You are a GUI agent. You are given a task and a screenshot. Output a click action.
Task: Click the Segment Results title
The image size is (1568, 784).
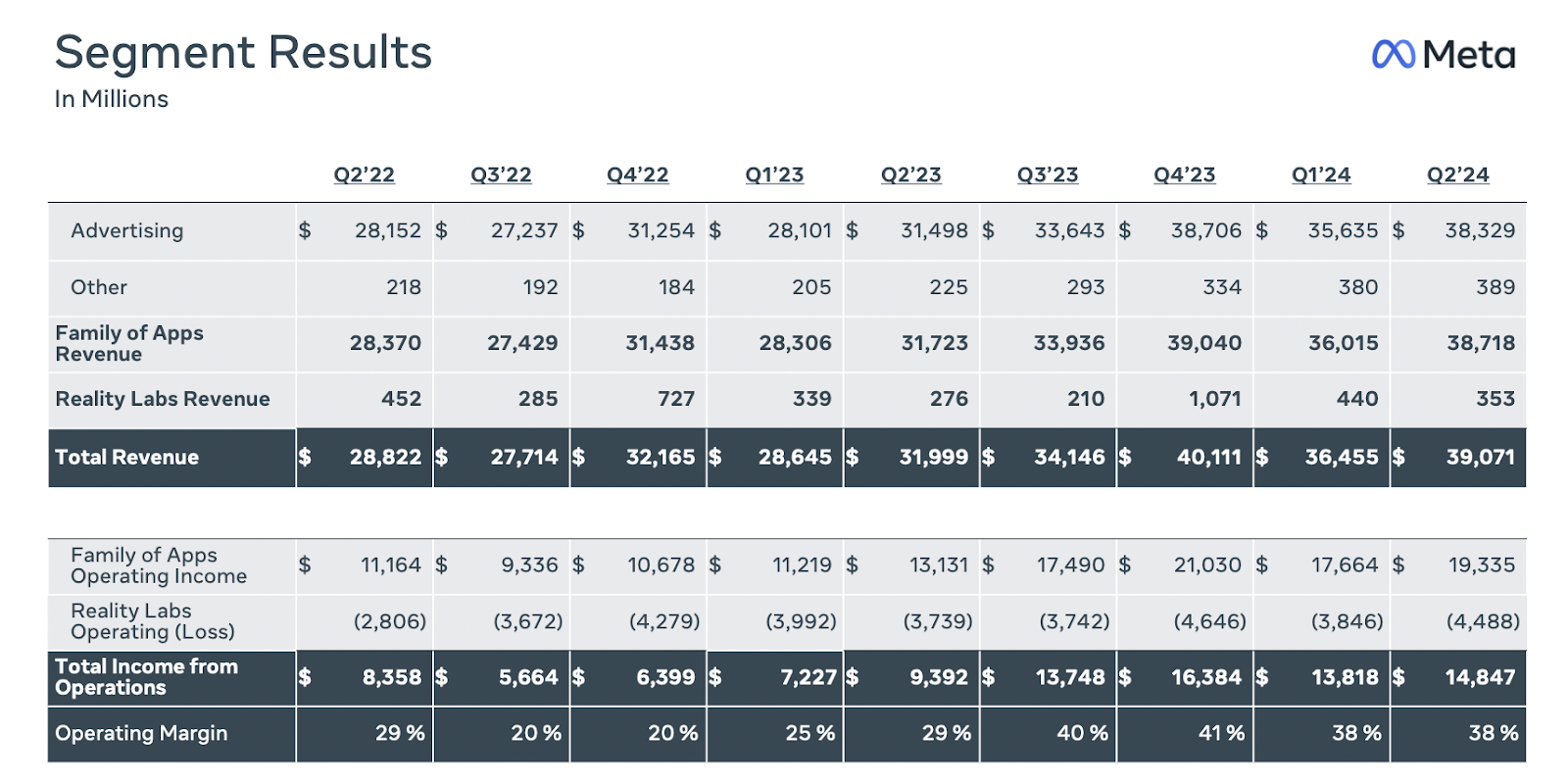tap(243, 53)
